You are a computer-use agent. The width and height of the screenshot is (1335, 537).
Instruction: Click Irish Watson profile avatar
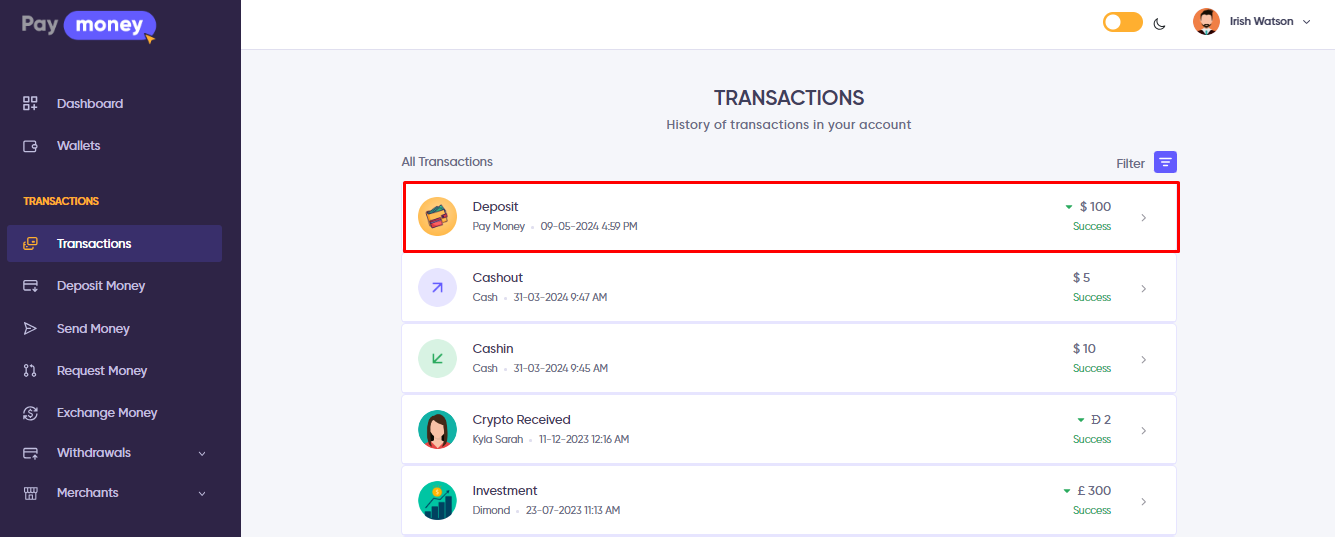pos(1206,22)
